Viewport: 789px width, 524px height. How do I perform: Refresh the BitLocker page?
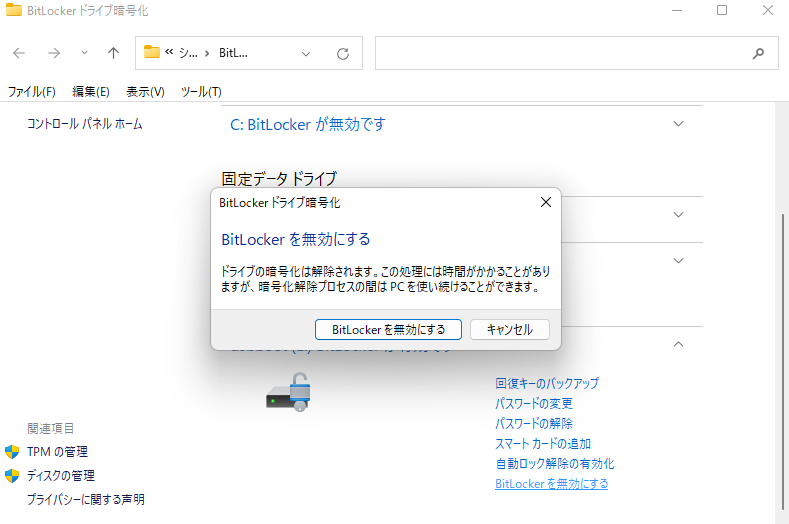click(343, 53)
